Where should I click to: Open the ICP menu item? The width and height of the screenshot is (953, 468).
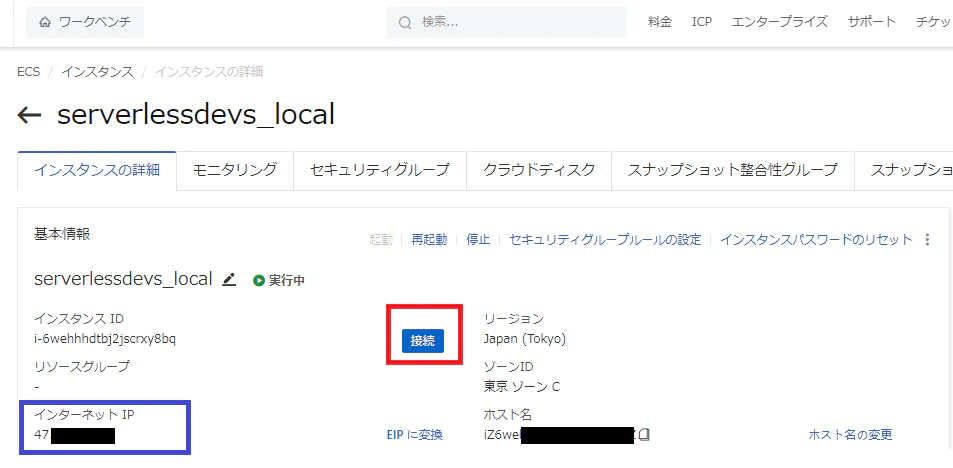pyautogui.click(x=702, y=22)
